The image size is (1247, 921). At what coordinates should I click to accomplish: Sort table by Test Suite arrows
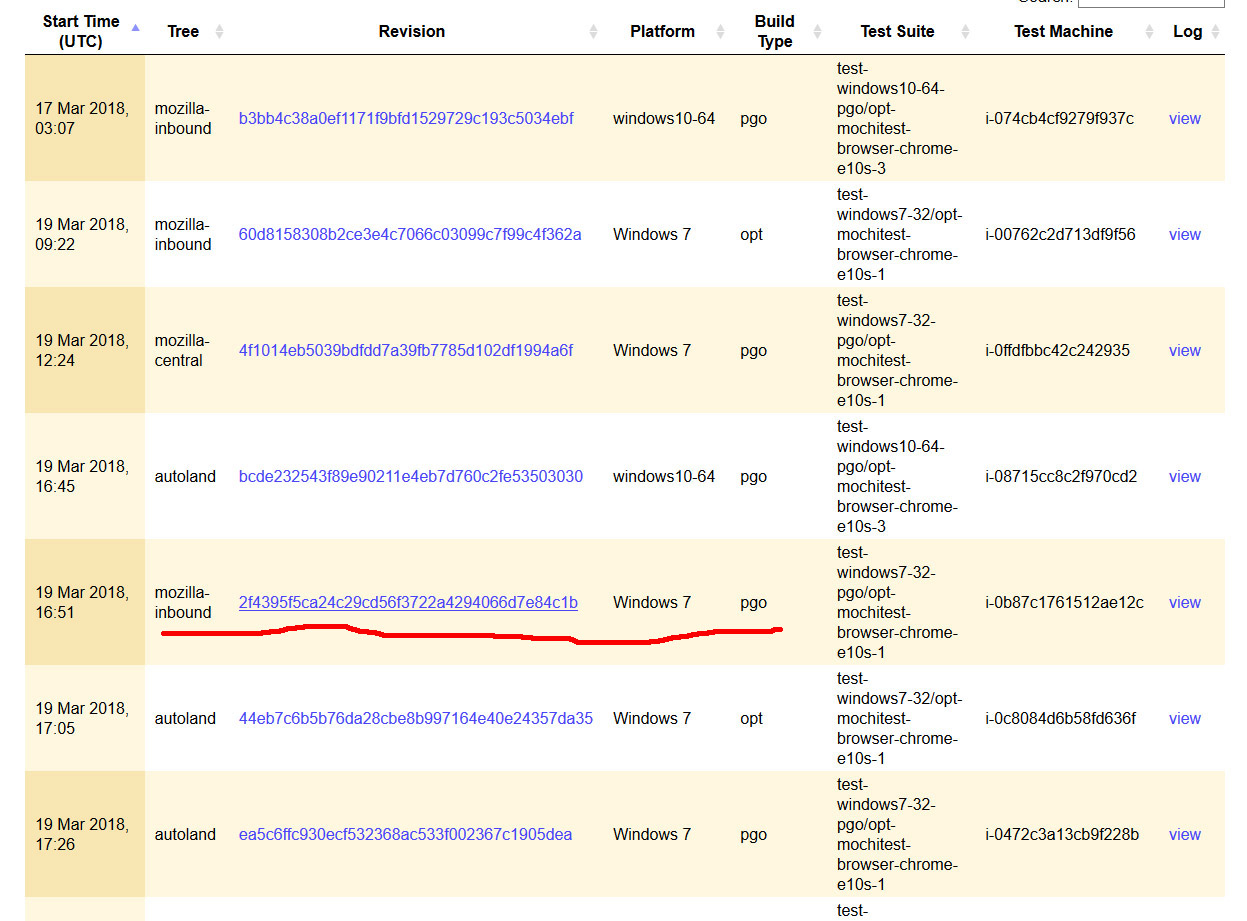[x=965, y=32]
